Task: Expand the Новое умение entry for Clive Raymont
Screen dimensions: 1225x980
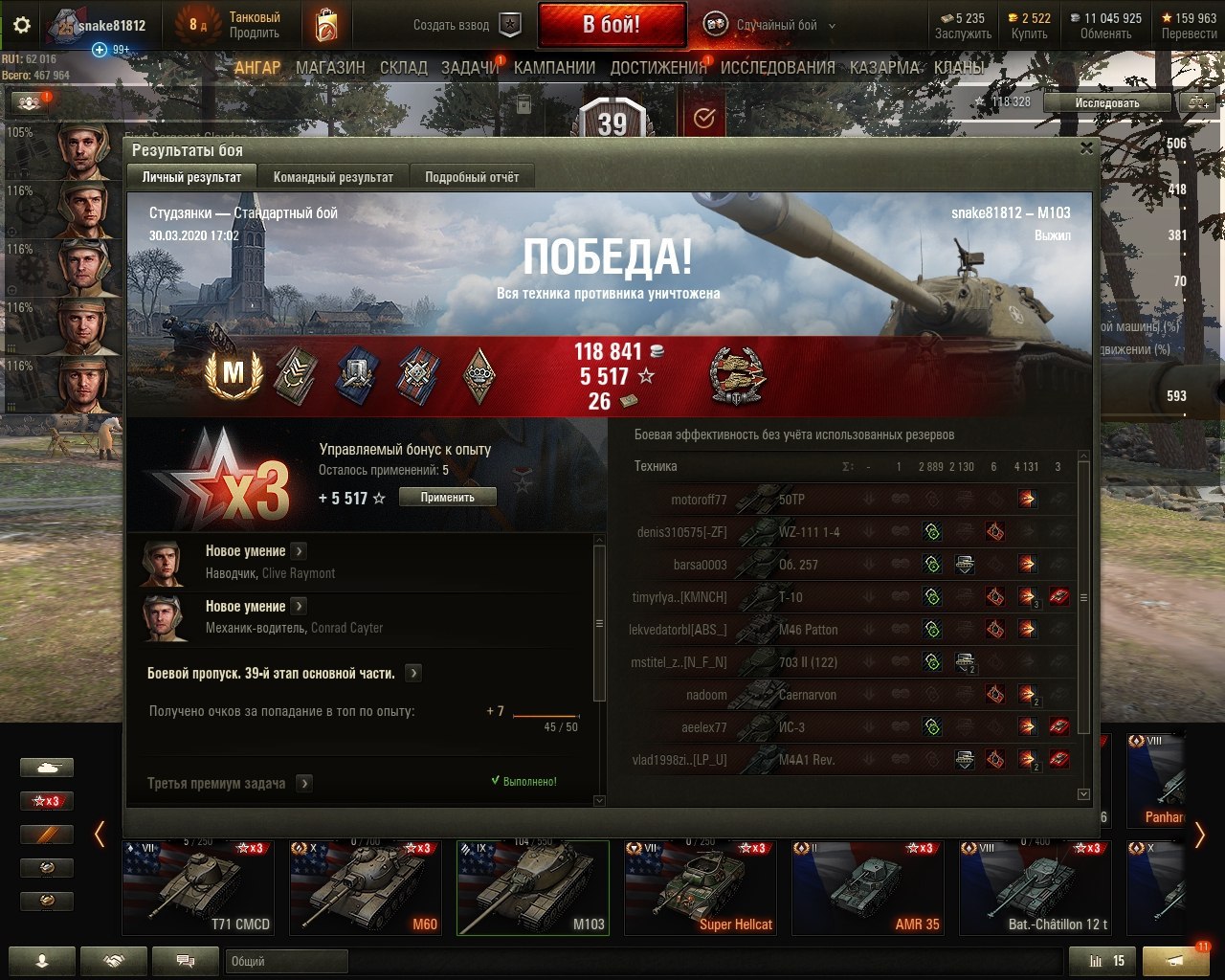Action: click(299, 551)
